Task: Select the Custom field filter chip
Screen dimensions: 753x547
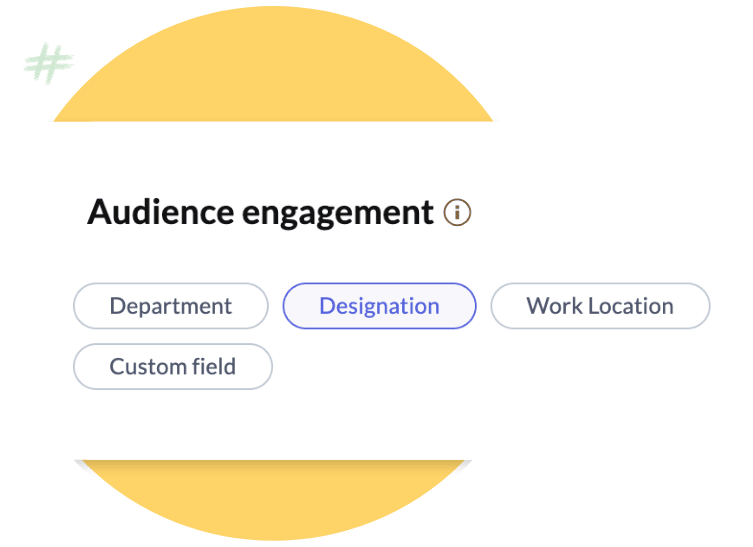Action: click(173, 366)
